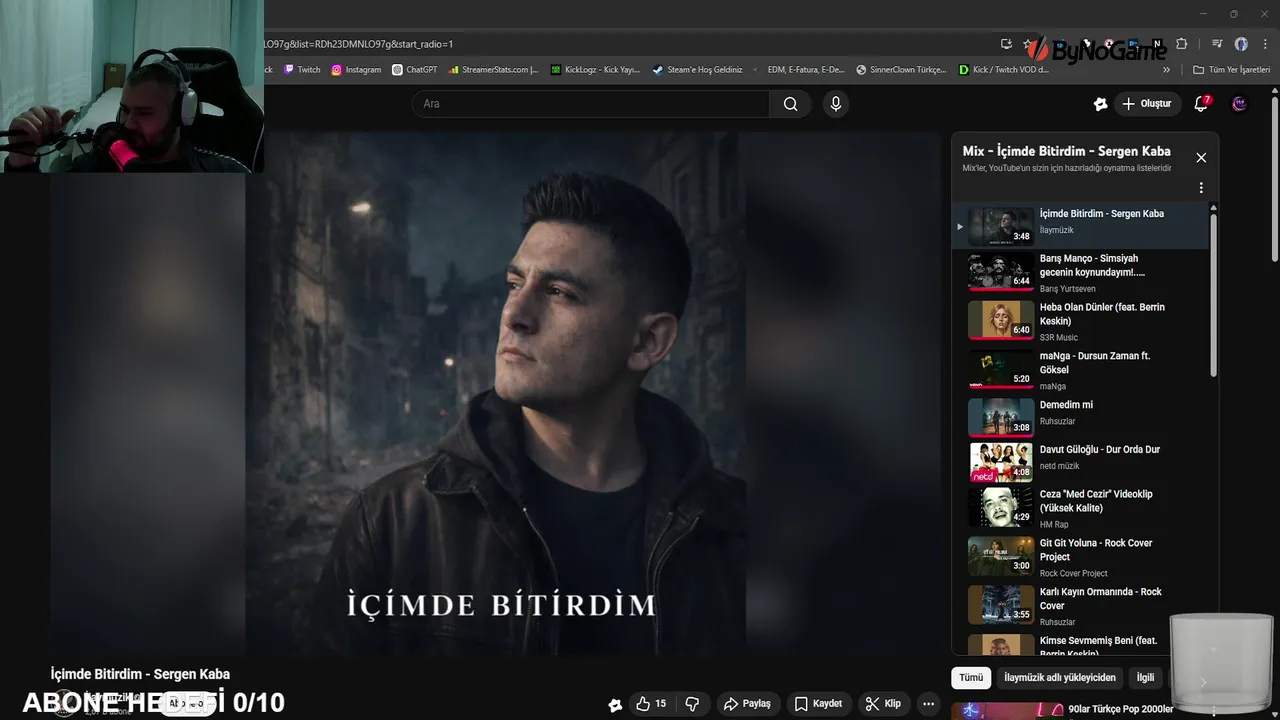Open the Steam'e Hoş Geldiniz bookmark
This screenshot has width=1280, height=720.
coord(698,70)
